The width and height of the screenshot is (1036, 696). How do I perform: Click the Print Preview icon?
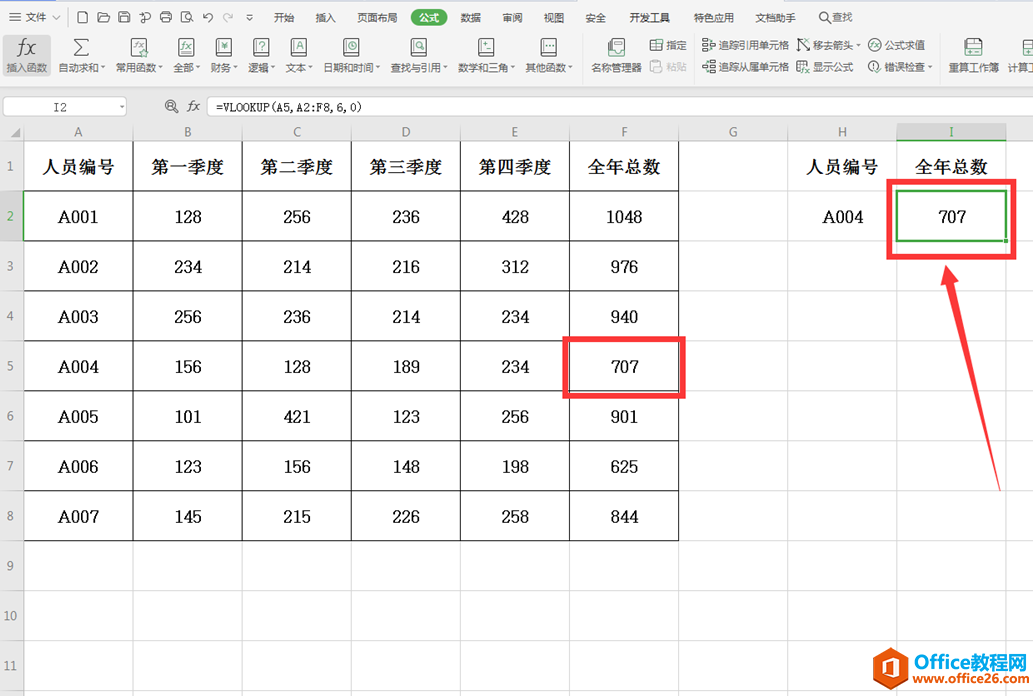point(187,17)
